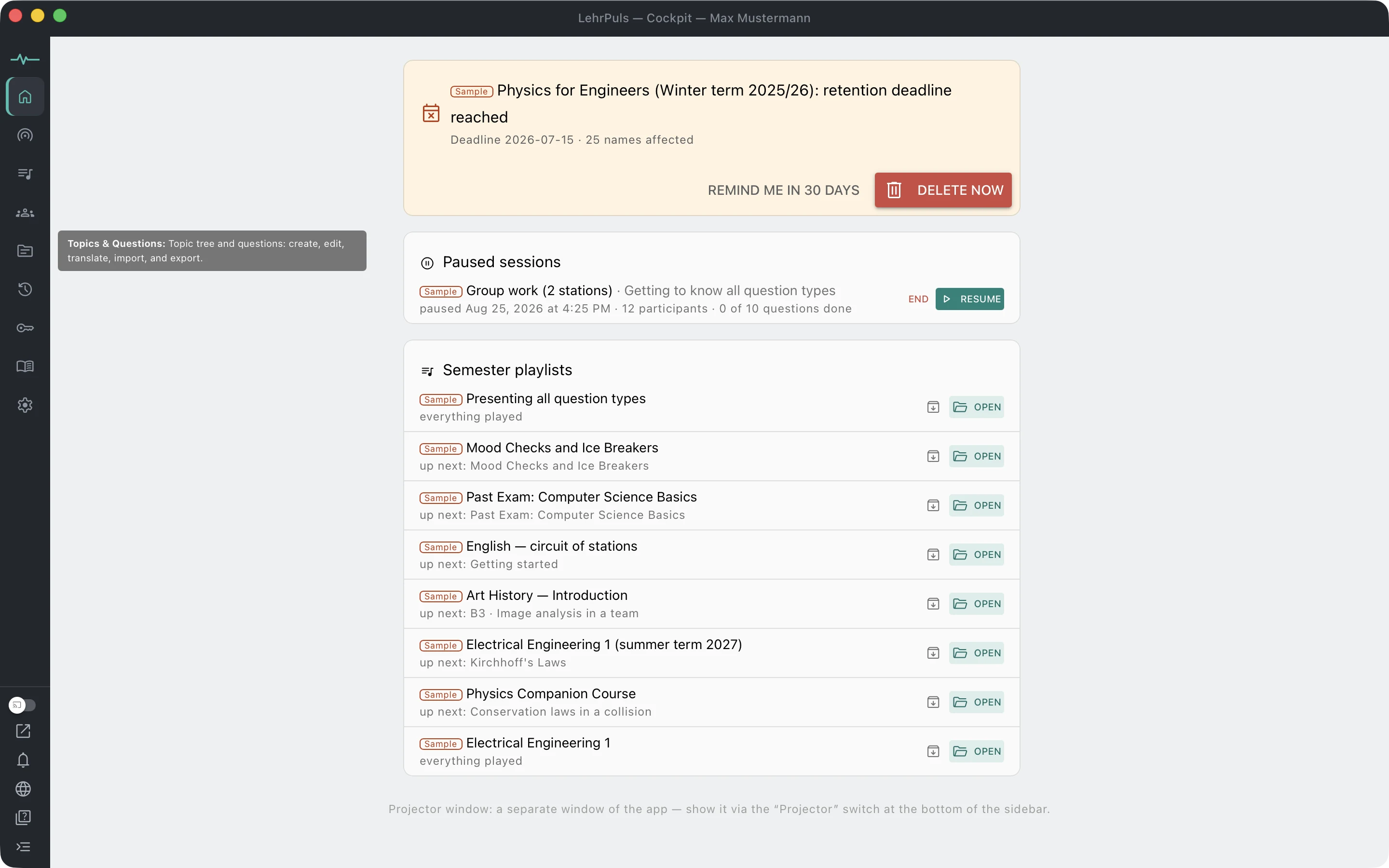
Task: Open the Presenting all question types playlist
Action: coord(976,407)
